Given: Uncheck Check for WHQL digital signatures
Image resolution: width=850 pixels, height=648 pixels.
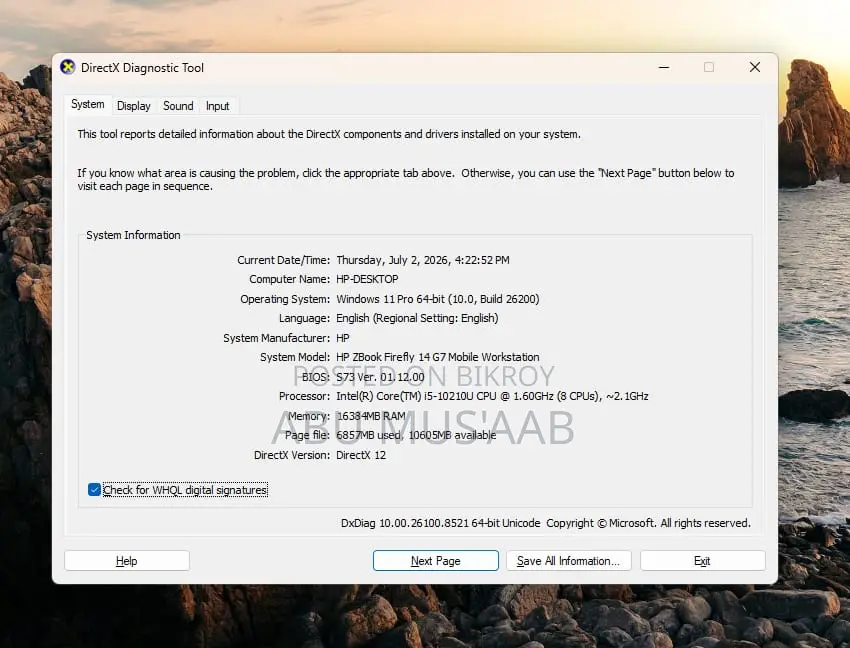Looking at the screenshot, I should (94, 490).
